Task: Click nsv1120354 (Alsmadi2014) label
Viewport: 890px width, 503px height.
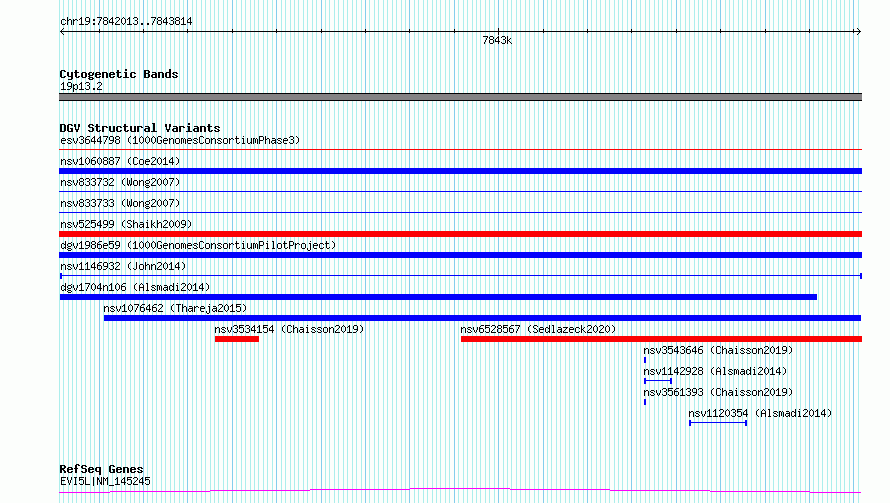Action: pyautogui.click(x=760, y=413)
